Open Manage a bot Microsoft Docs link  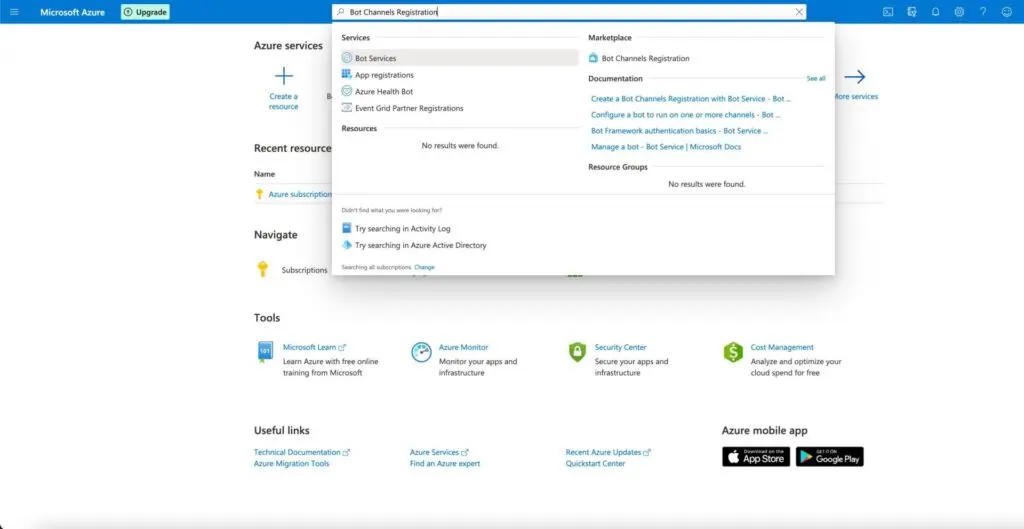665,147
